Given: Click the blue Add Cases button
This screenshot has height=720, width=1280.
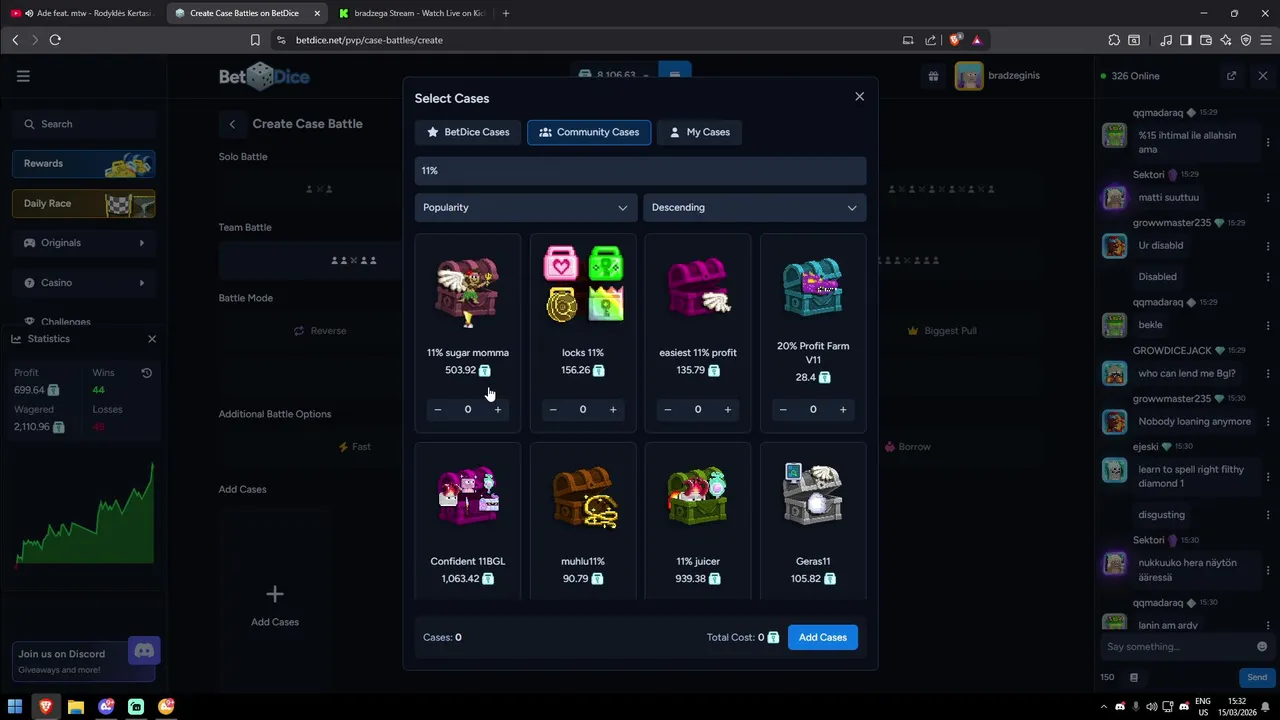Looking at the screenshot, I should coord(823,637).
